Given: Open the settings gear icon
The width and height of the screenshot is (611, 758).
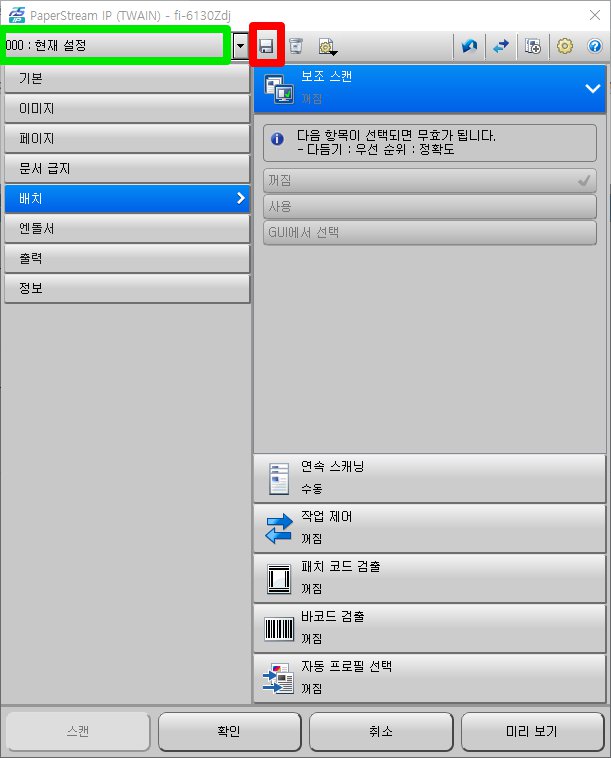Looking at the screenshot, I should pos(565,46).
